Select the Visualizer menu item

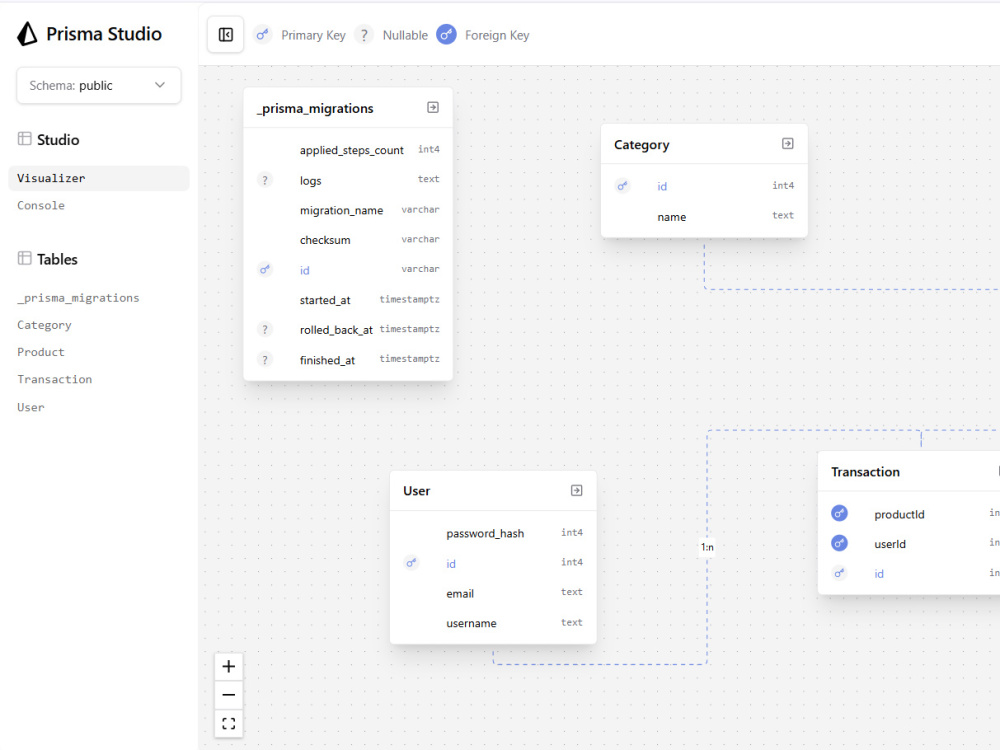pos(99,179)
